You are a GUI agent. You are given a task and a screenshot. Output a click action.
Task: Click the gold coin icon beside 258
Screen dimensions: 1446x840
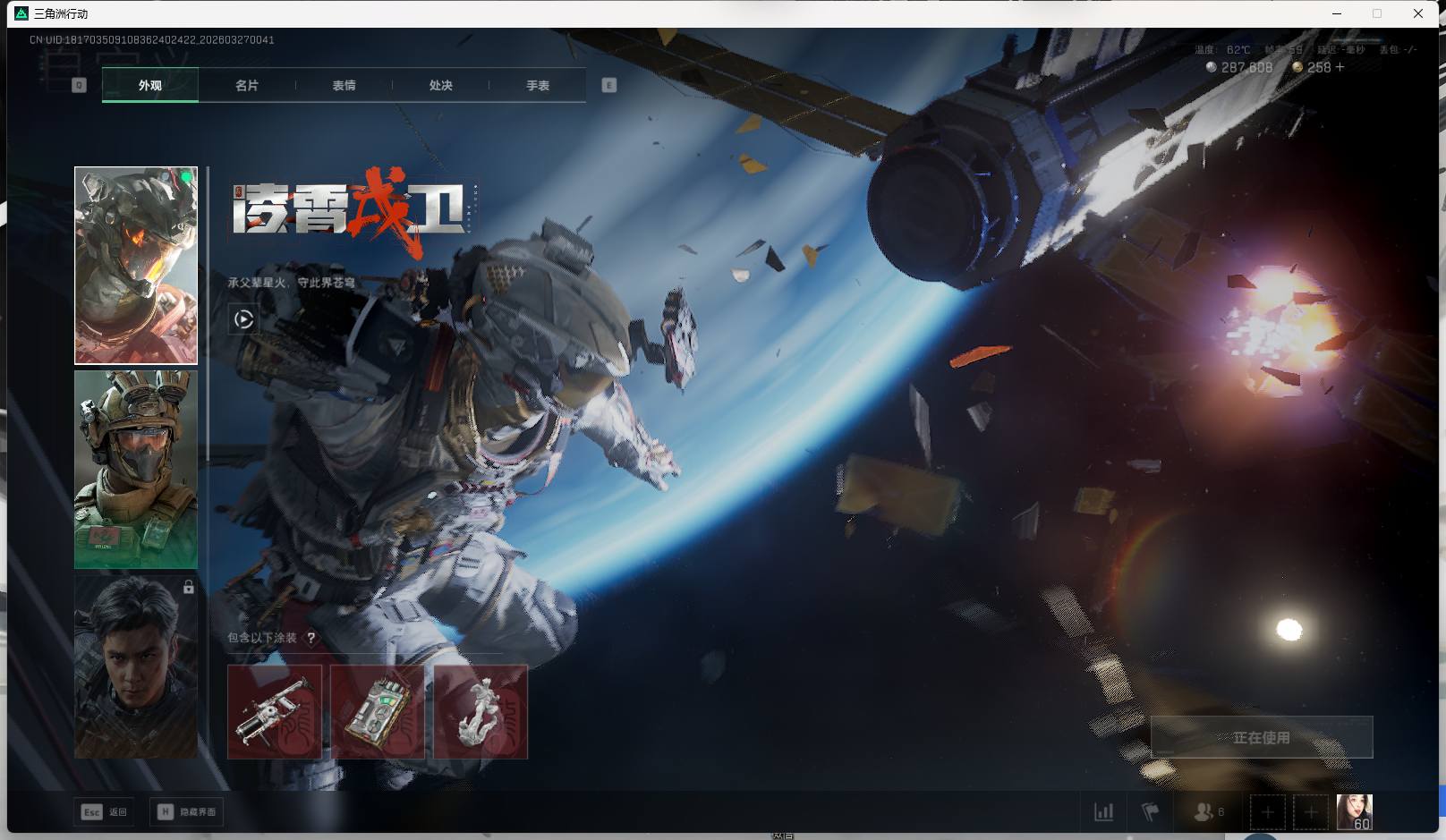tap(1297, 67)
